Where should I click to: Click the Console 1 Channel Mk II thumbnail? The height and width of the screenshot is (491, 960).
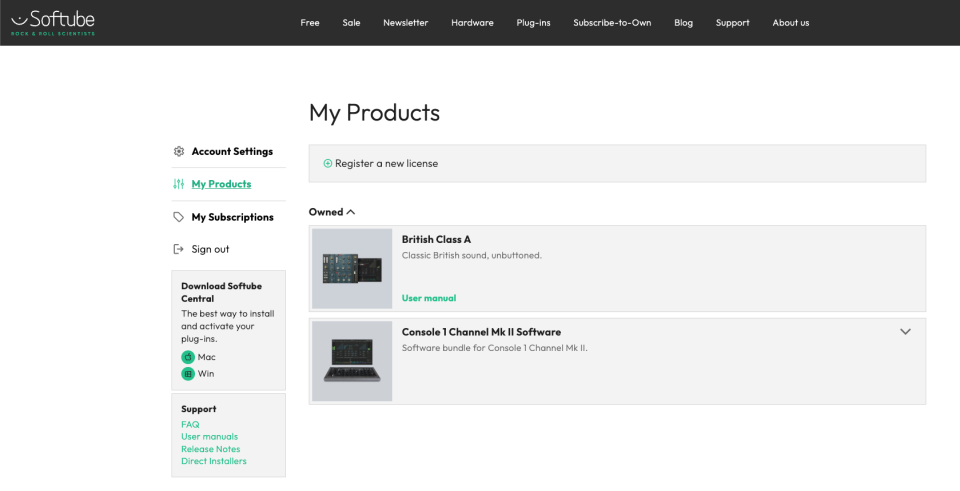click(x=352, y=361)
